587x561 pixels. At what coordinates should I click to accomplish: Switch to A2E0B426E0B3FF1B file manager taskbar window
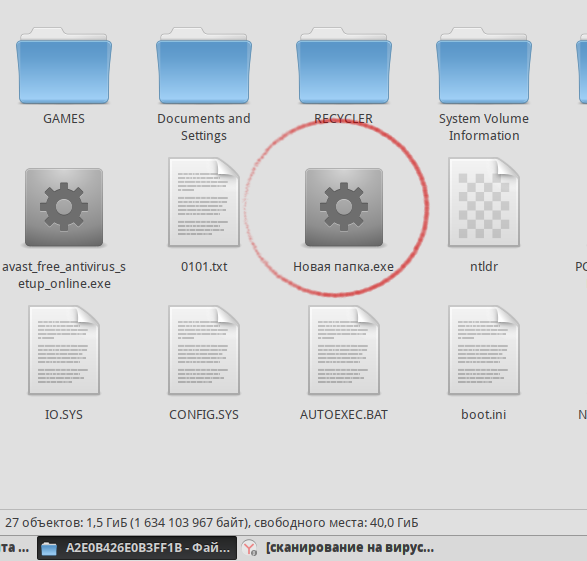tap(137, 548)
